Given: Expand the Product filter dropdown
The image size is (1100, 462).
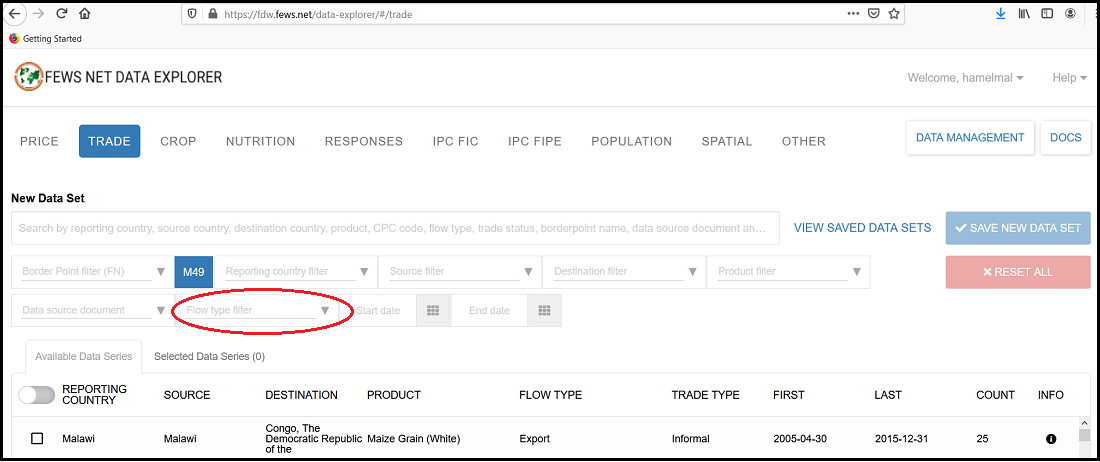Looking at the screenshot, I should pos(857,272).
